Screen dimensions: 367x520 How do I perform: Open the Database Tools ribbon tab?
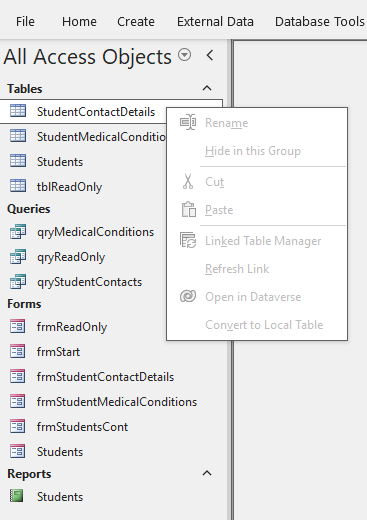(x=320, y=22)
